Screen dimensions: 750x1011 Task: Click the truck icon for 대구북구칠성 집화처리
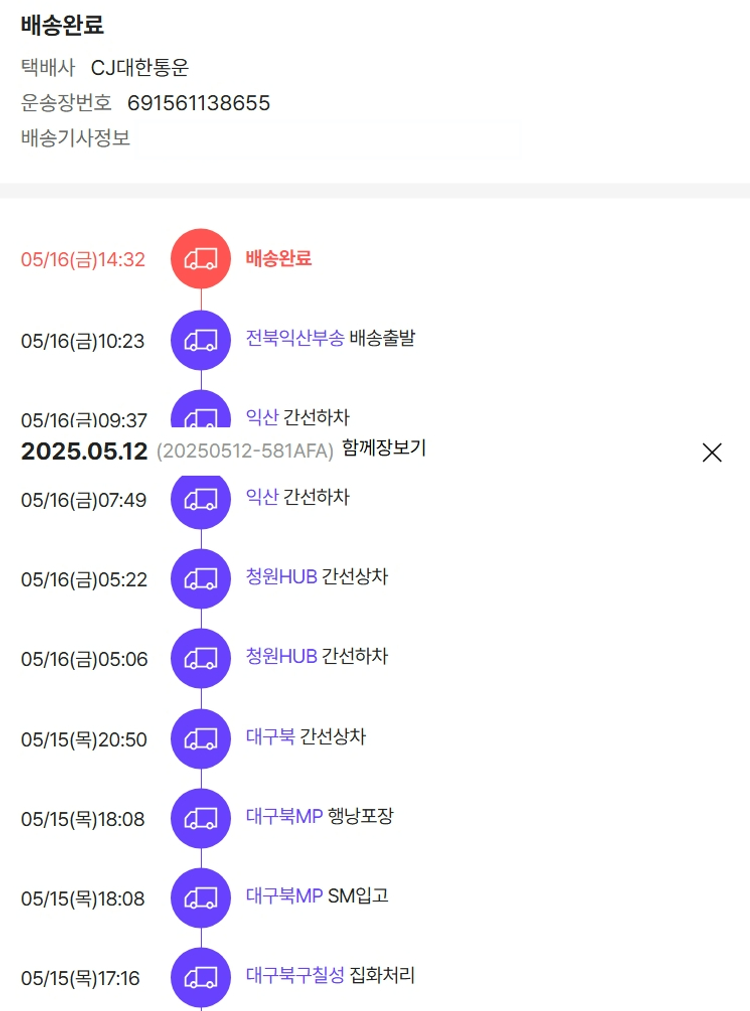pos(201,977)
